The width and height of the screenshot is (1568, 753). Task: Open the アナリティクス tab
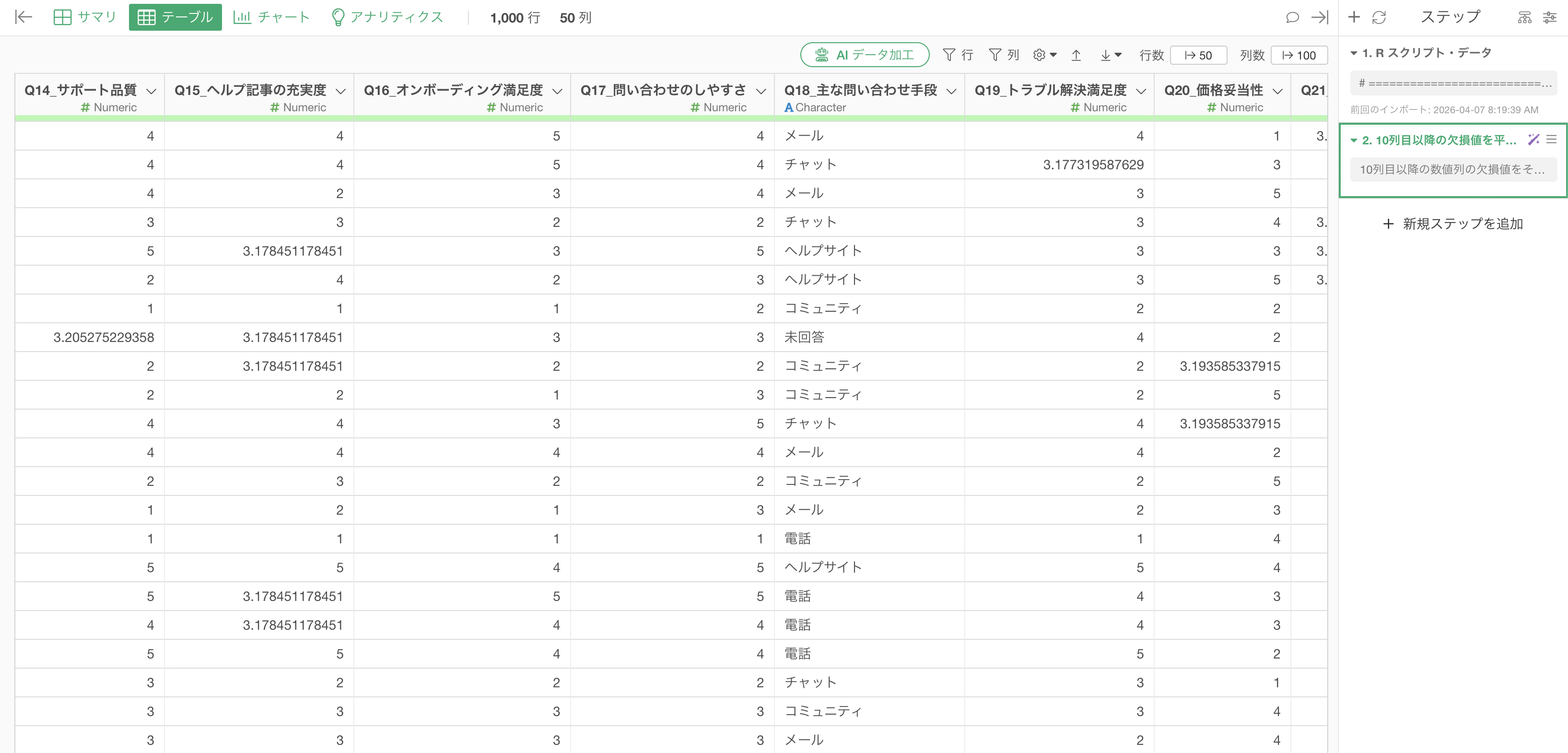click(x=387, y=17)
